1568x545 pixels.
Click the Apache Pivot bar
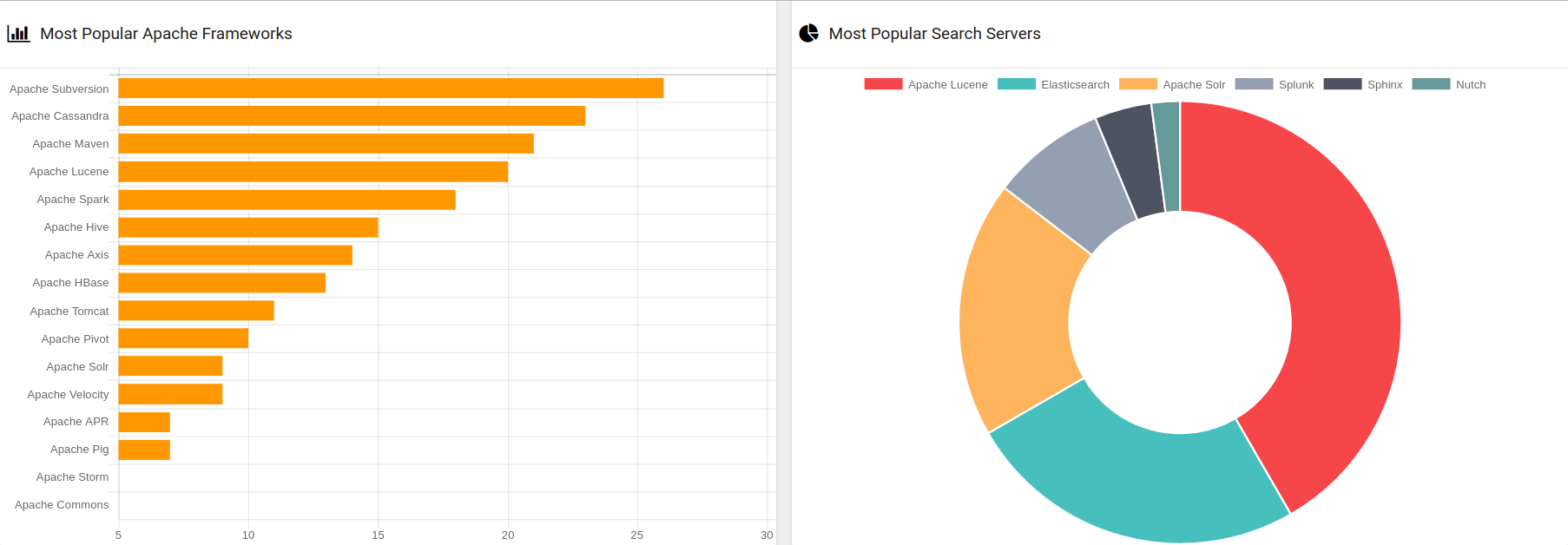click(183, 338)
